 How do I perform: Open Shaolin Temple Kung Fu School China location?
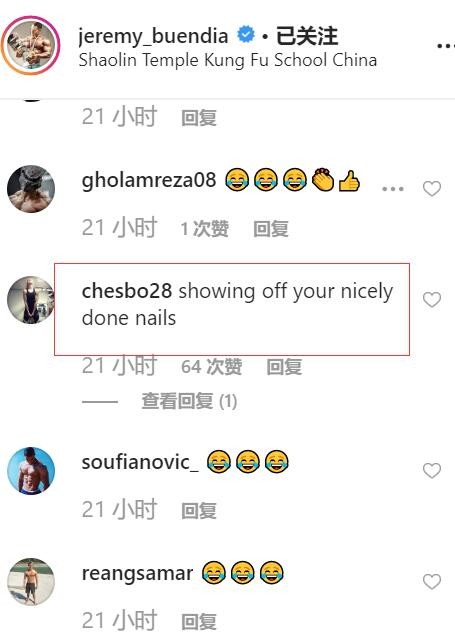(228, 60)
